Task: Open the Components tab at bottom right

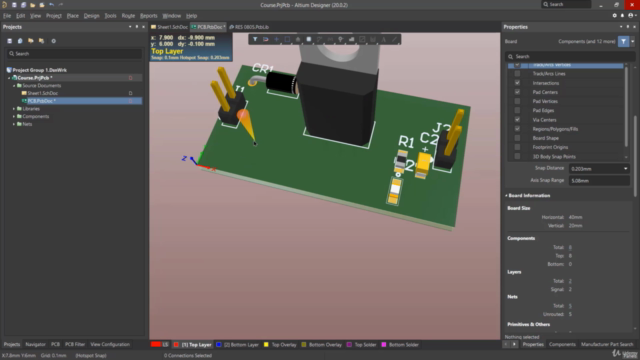Action: tap(562, 344)
